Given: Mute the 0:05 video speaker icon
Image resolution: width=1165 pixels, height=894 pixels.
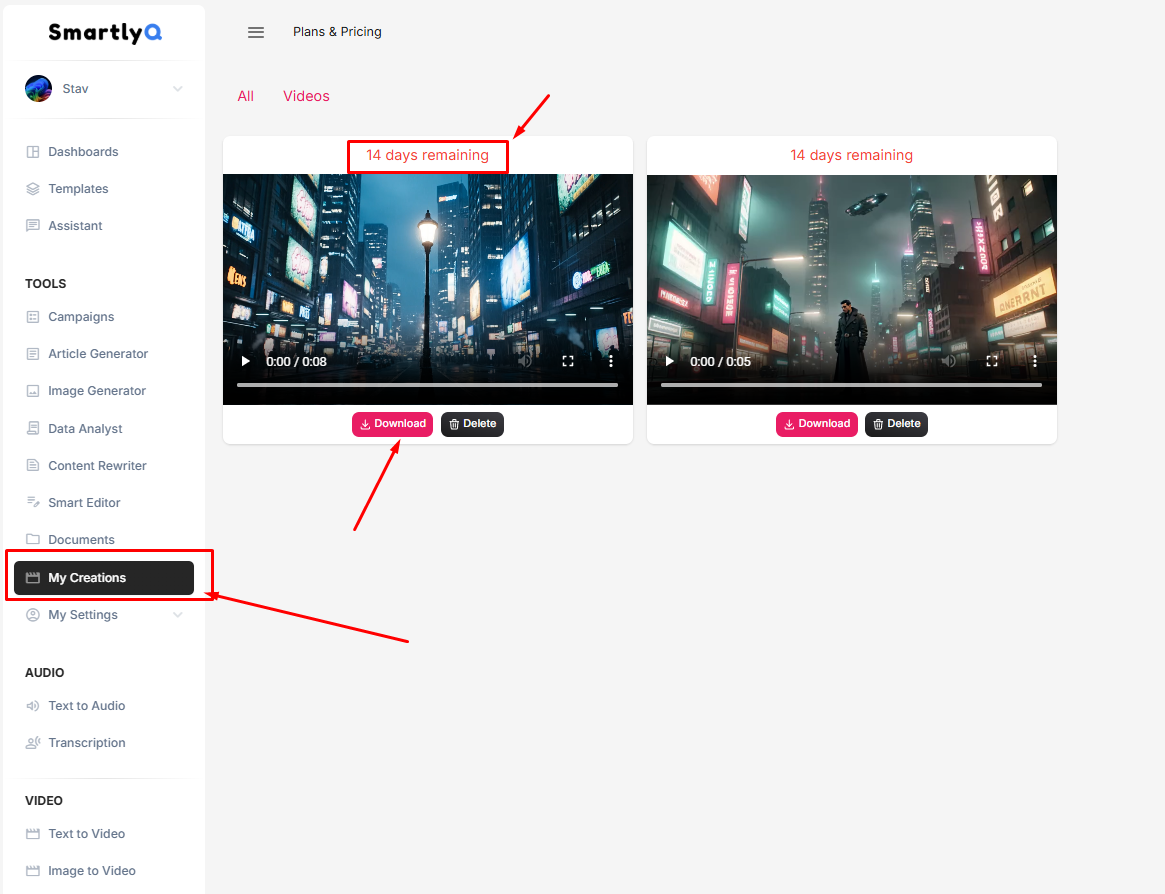Looking at the screenshot, I should click(949, 361).
